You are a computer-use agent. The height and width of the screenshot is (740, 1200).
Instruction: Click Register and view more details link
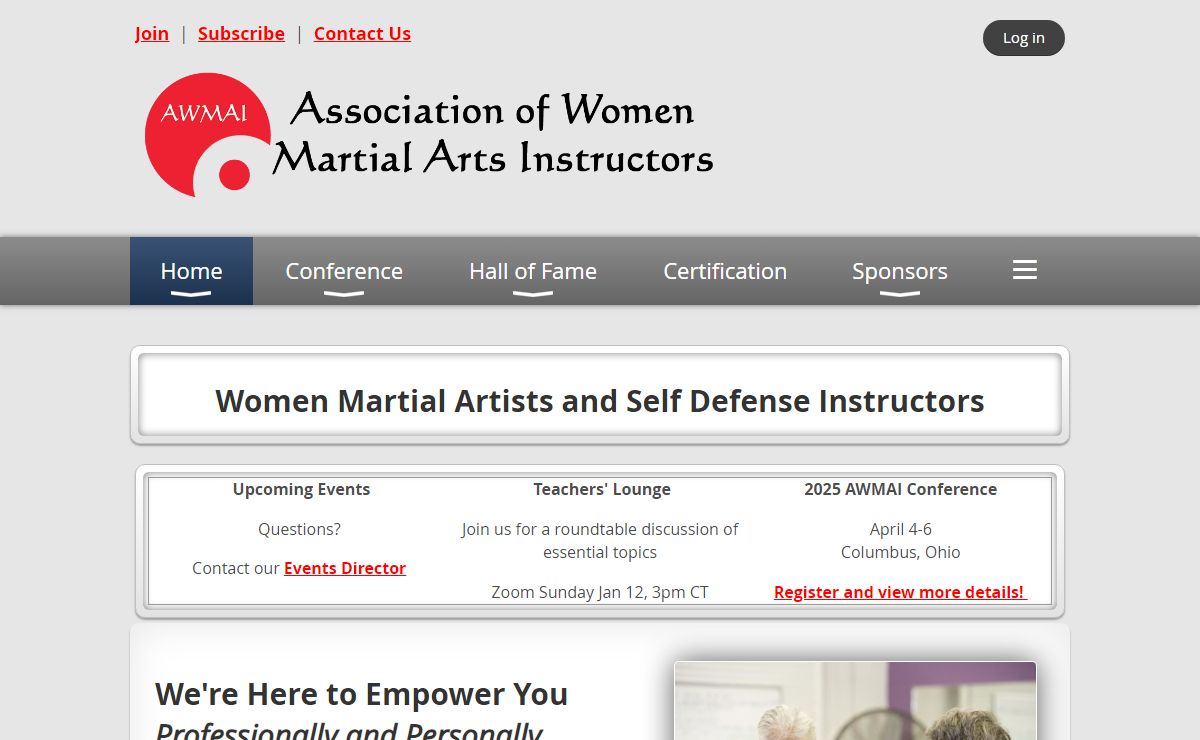click(899, 592)
